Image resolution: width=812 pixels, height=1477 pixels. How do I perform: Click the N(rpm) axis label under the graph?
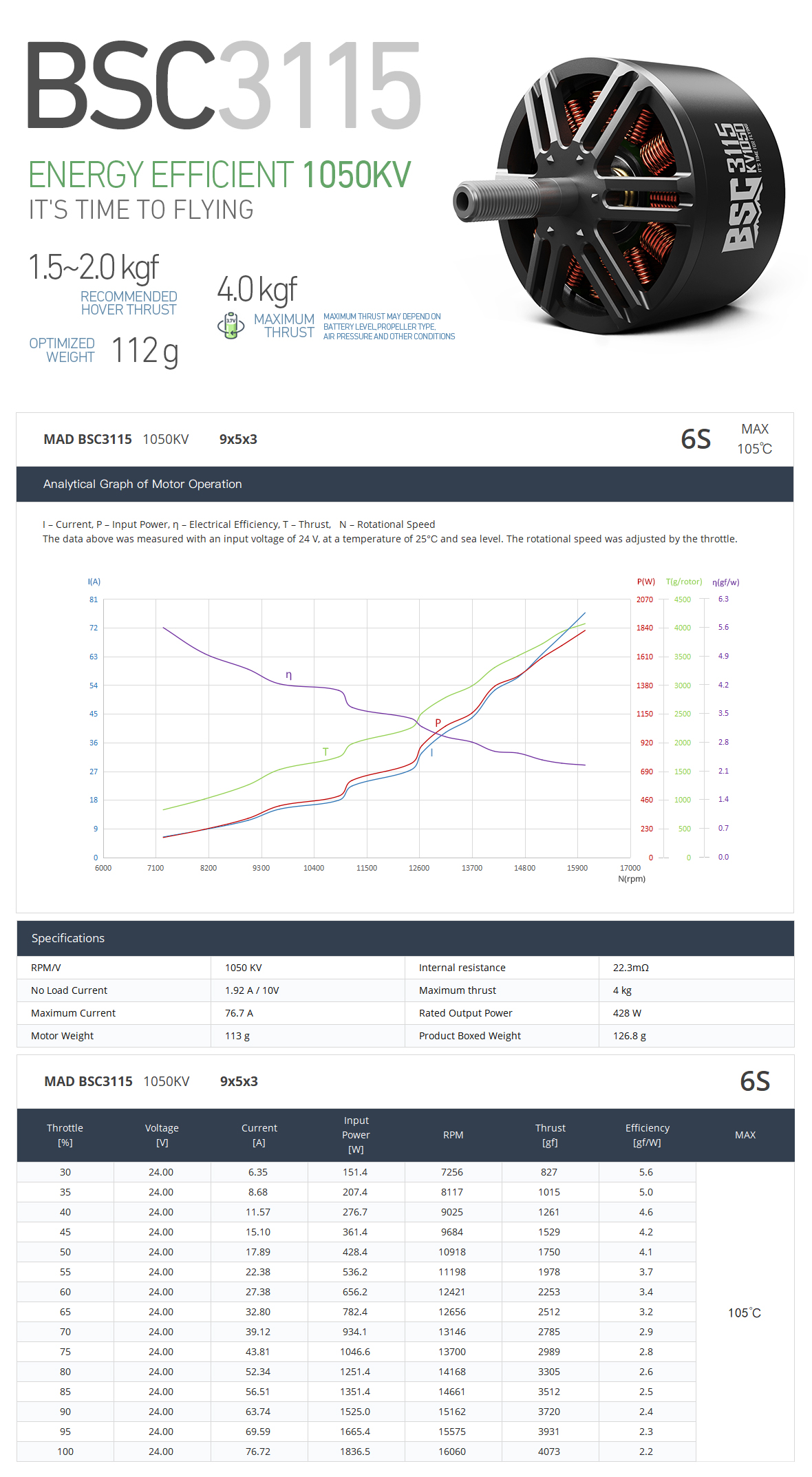pyautogui.click(x=632, y=879)
